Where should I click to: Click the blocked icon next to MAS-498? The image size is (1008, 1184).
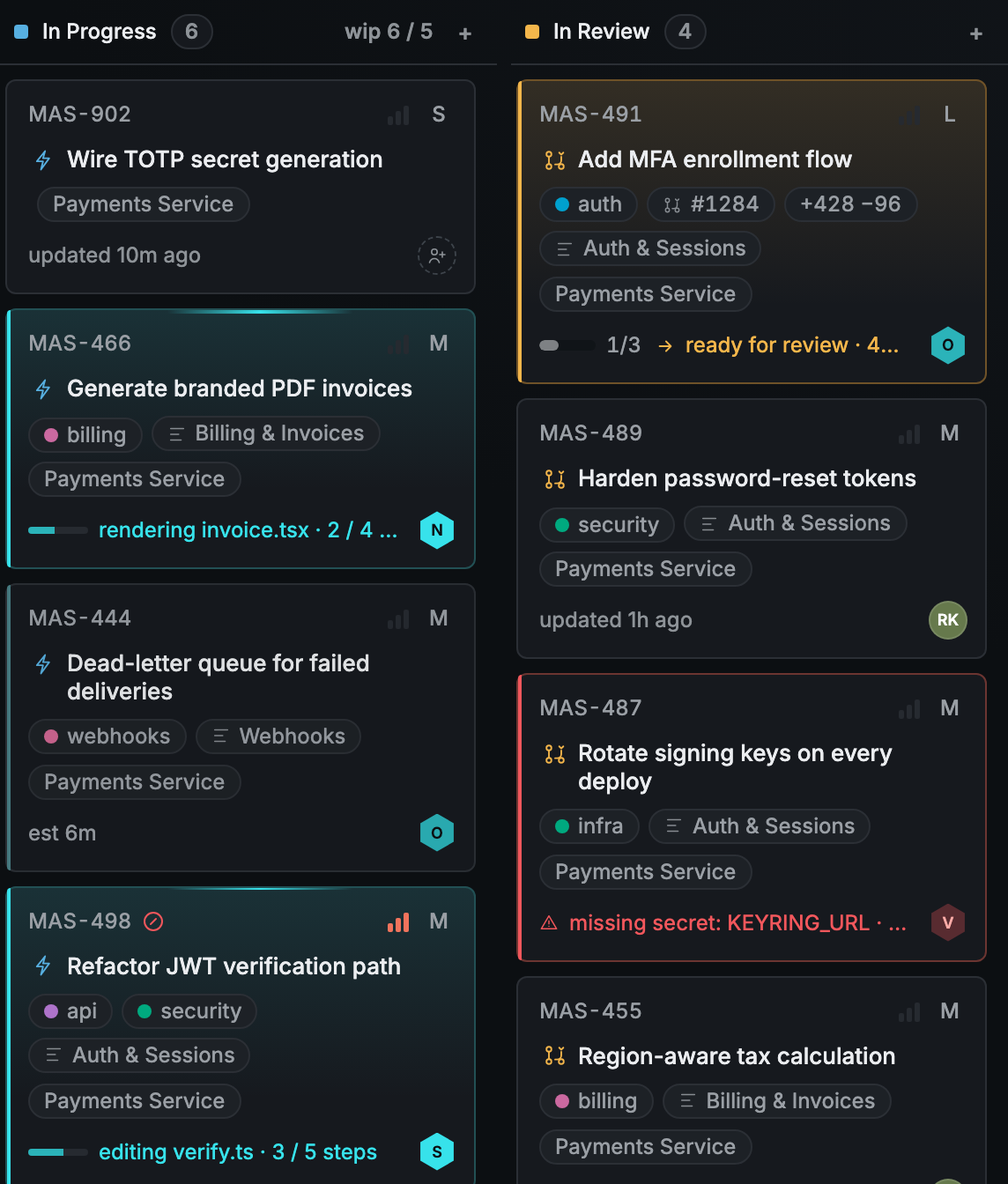153,921
